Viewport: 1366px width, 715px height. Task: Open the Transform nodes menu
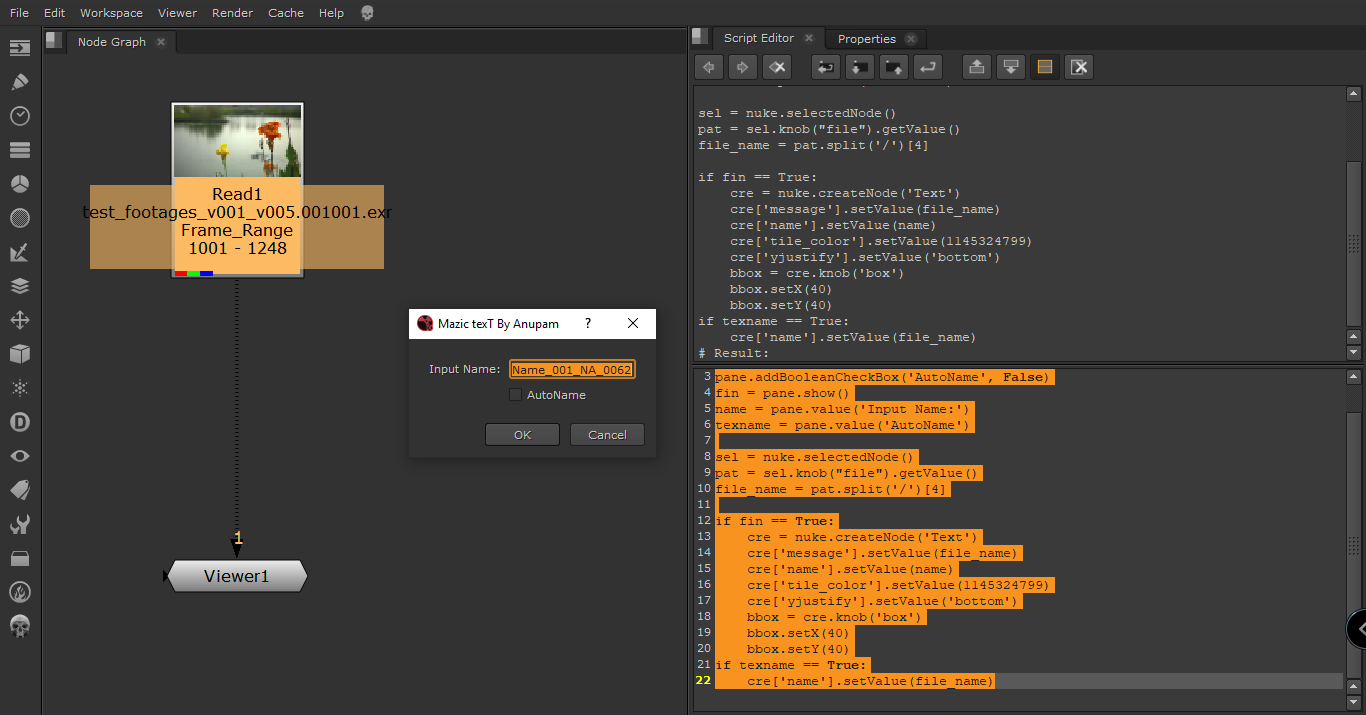[x=20, y=320]
